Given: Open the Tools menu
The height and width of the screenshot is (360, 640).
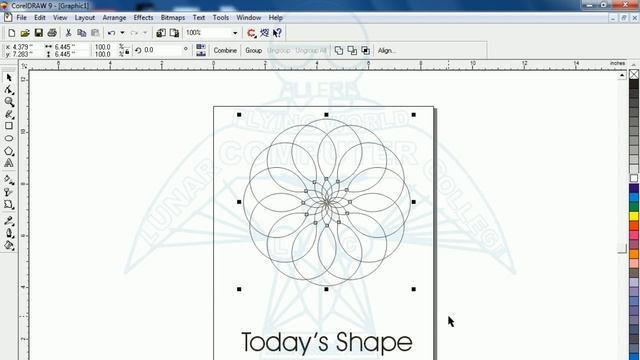Looking at the screenshot, I should tap(220, 18).
